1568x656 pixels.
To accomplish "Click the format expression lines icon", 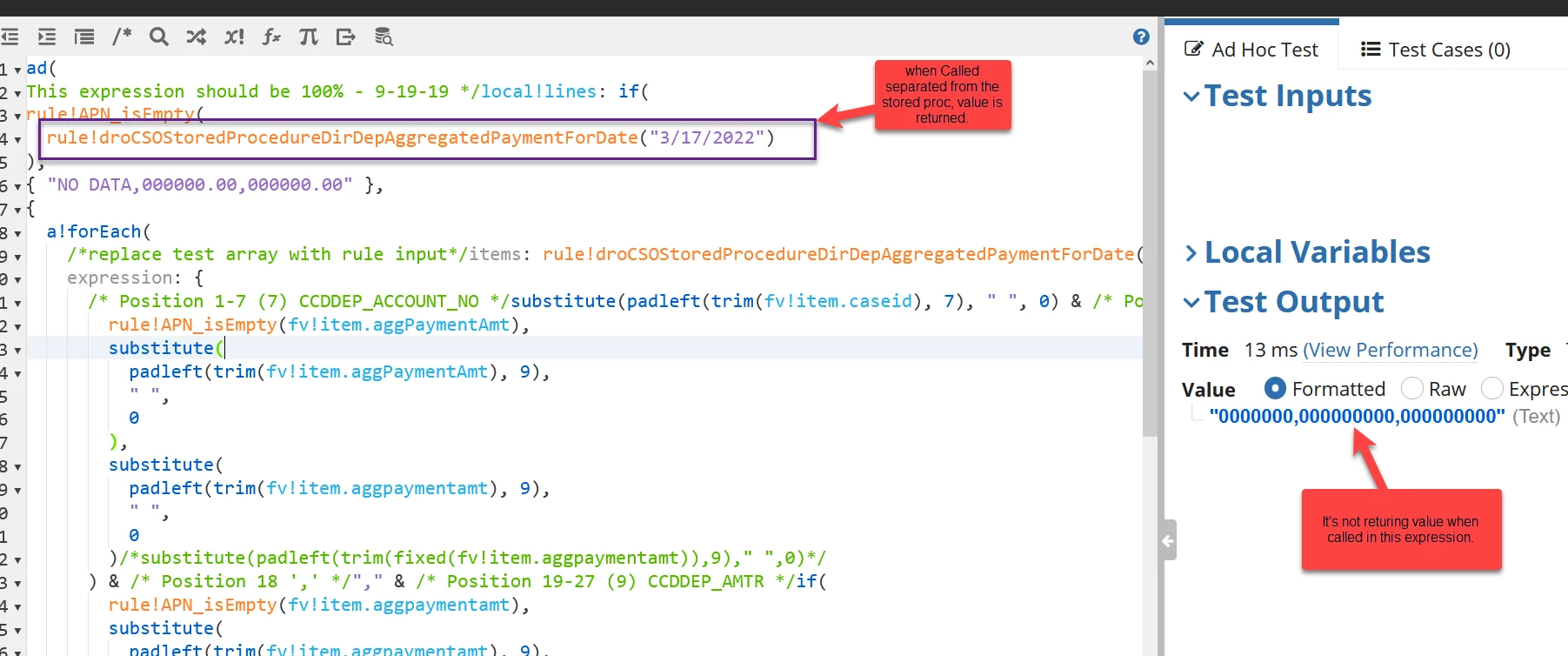I will click(84, 37).
